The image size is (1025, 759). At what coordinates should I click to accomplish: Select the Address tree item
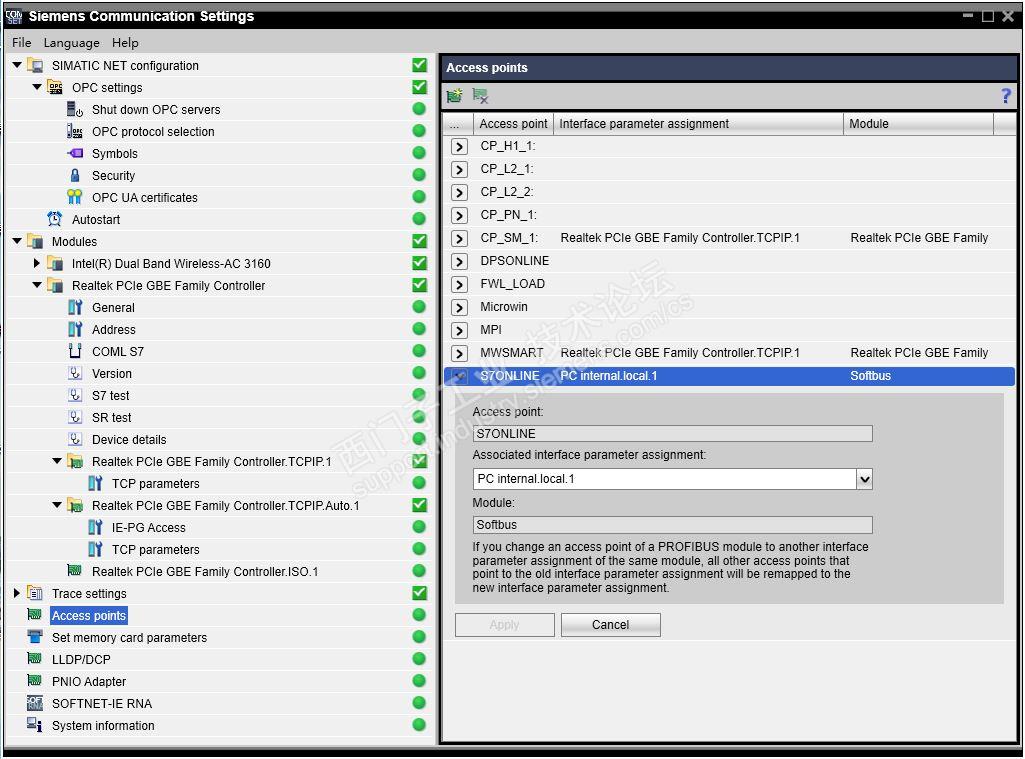click(x=114, y=329)
